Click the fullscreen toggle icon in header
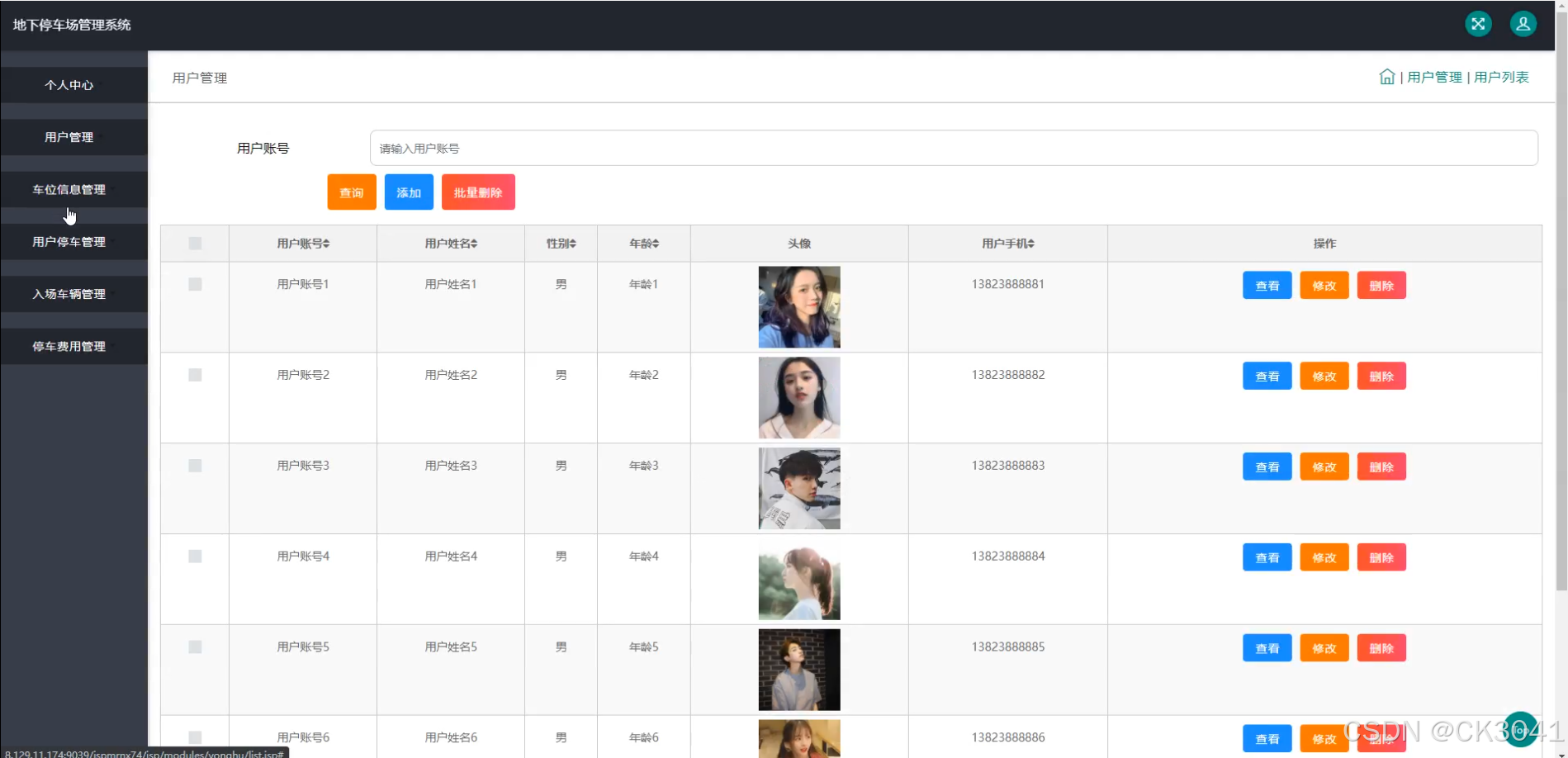Screen dimensions: 1568x758 [1478, 24]
